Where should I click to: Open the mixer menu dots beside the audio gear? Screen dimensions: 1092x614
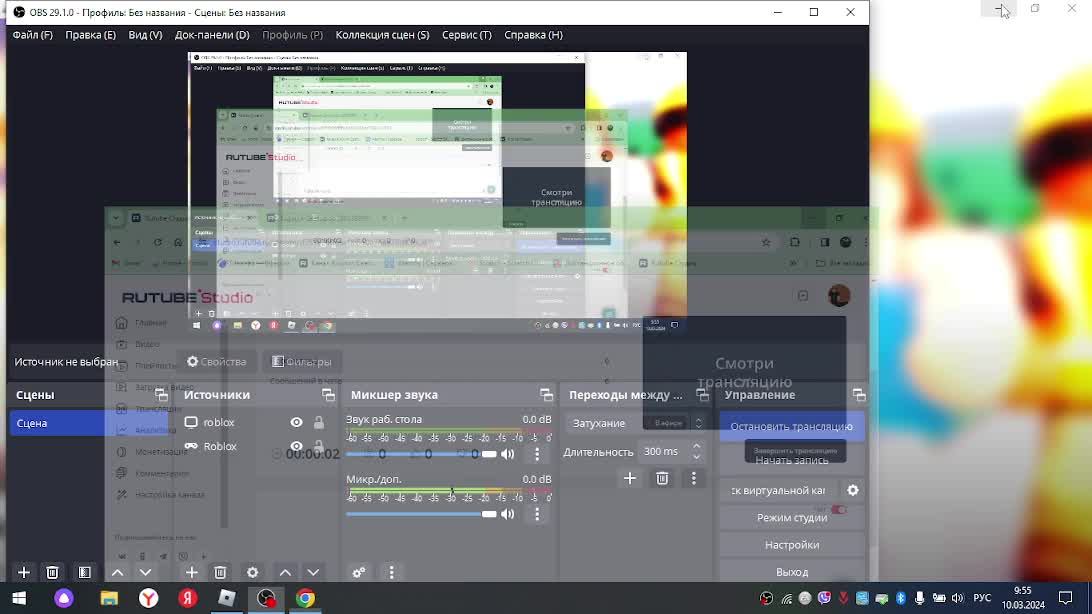click(391, 572)
